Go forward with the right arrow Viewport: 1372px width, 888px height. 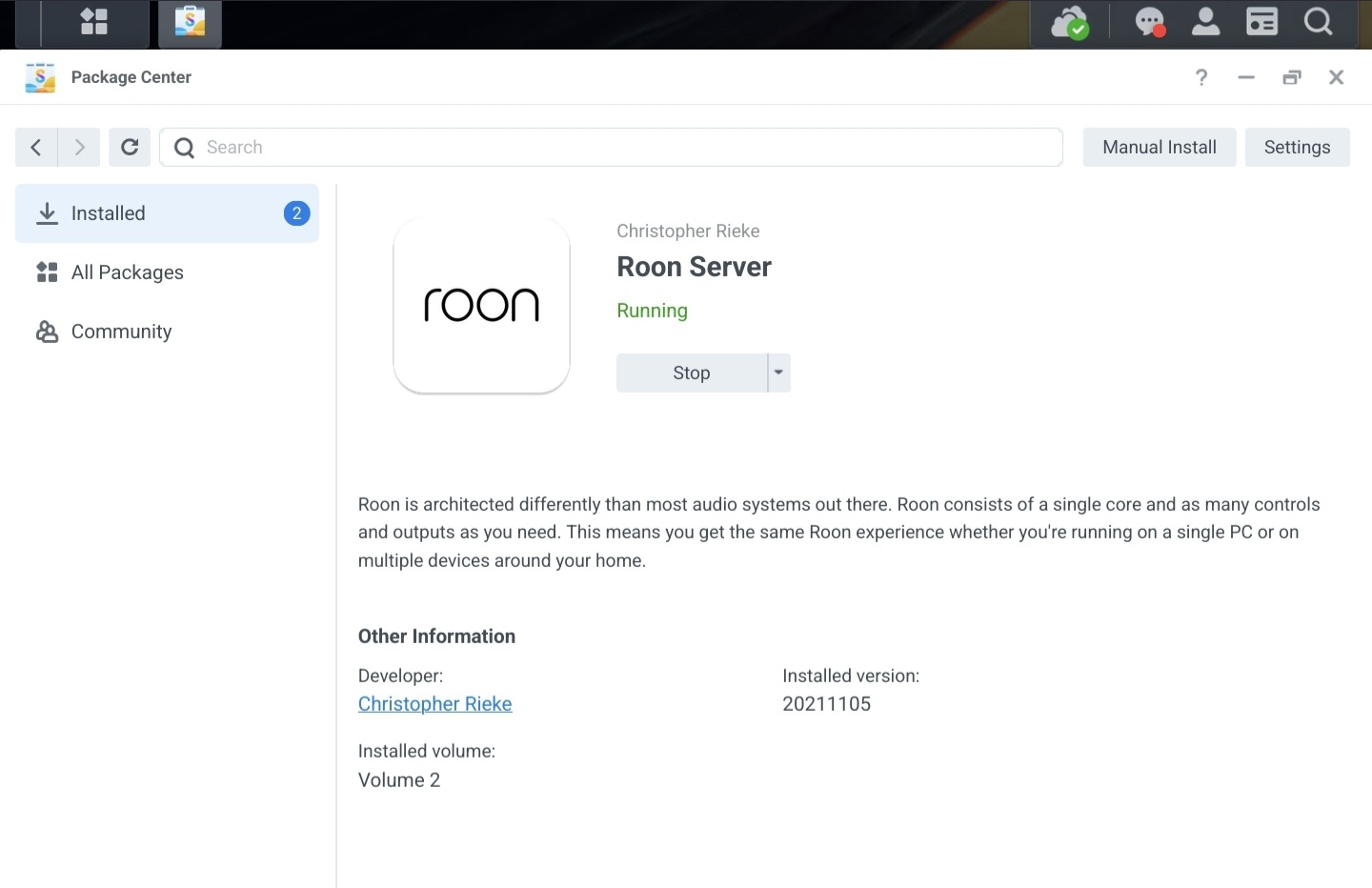(79, 147)
